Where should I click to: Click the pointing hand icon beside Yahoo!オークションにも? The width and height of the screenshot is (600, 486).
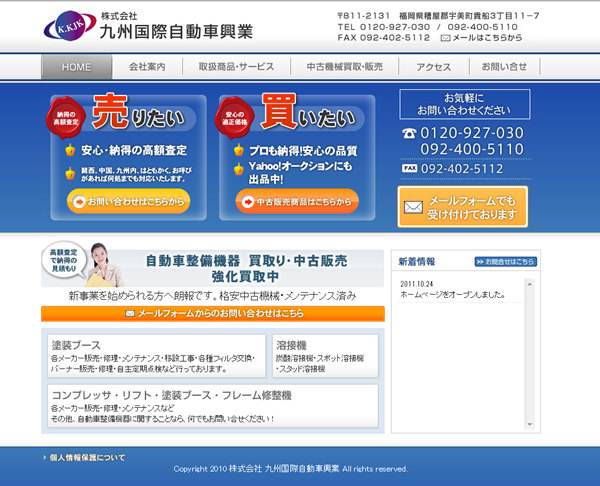[x=239, y=168]
